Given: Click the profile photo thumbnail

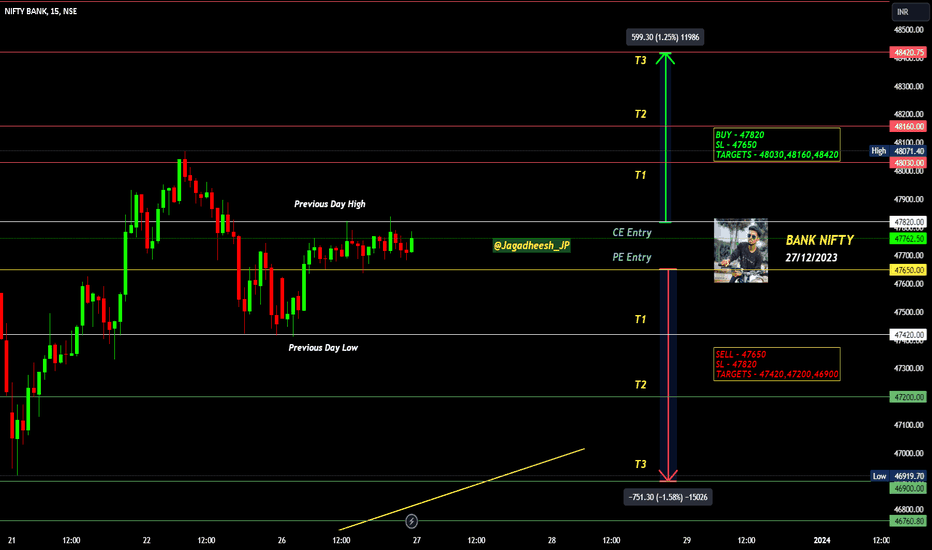Looking at the screenshot, I should (741, 250).
